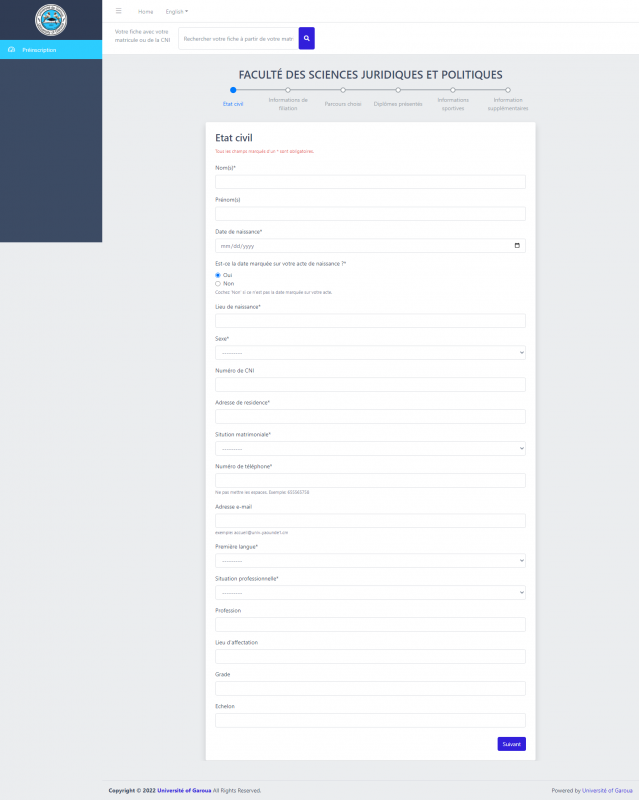Click the Numéro de CNI field
Screen dimensions: 639x800
(370, 384)
